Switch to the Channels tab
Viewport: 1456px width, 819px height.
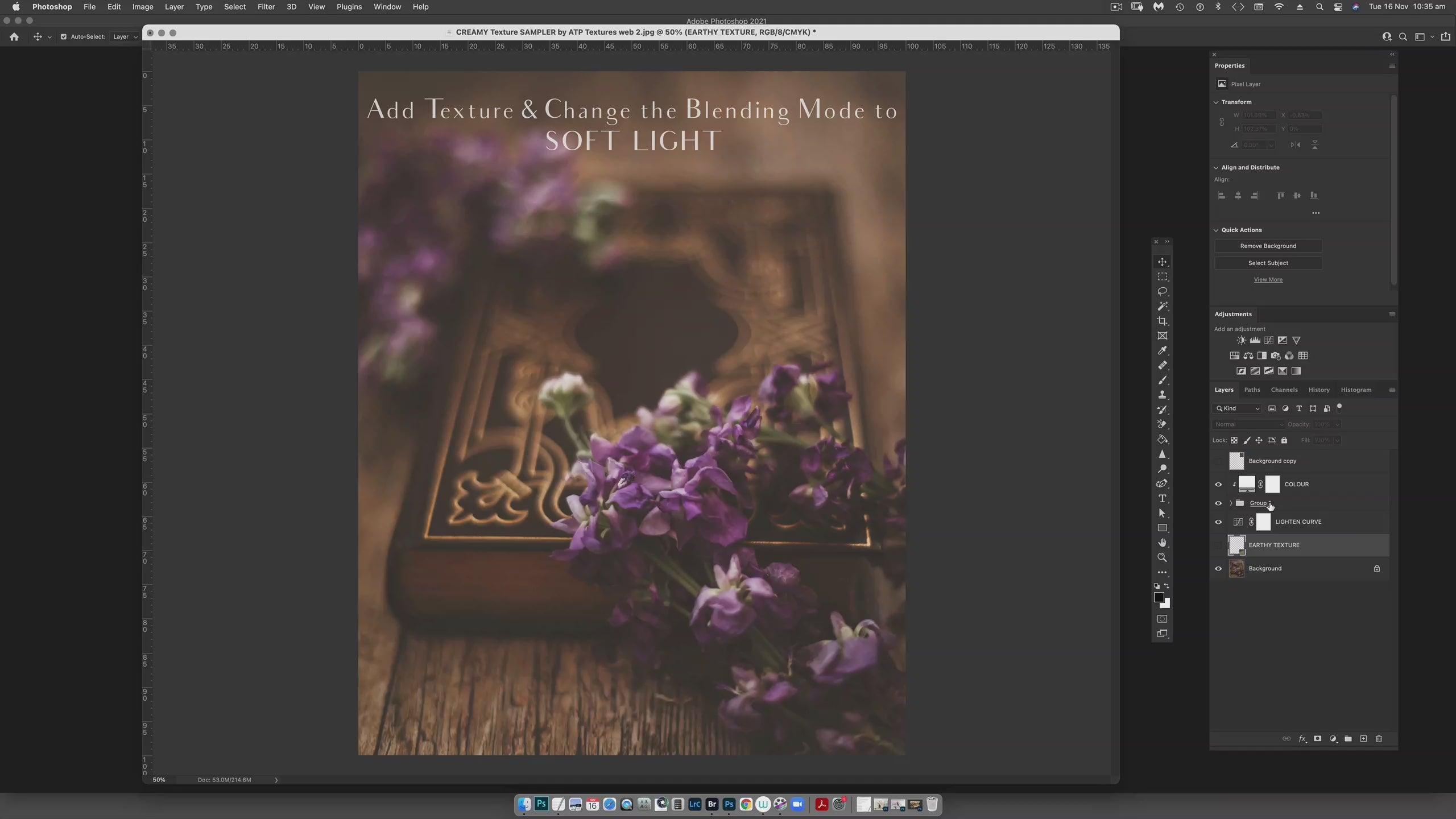point(1284,390)
